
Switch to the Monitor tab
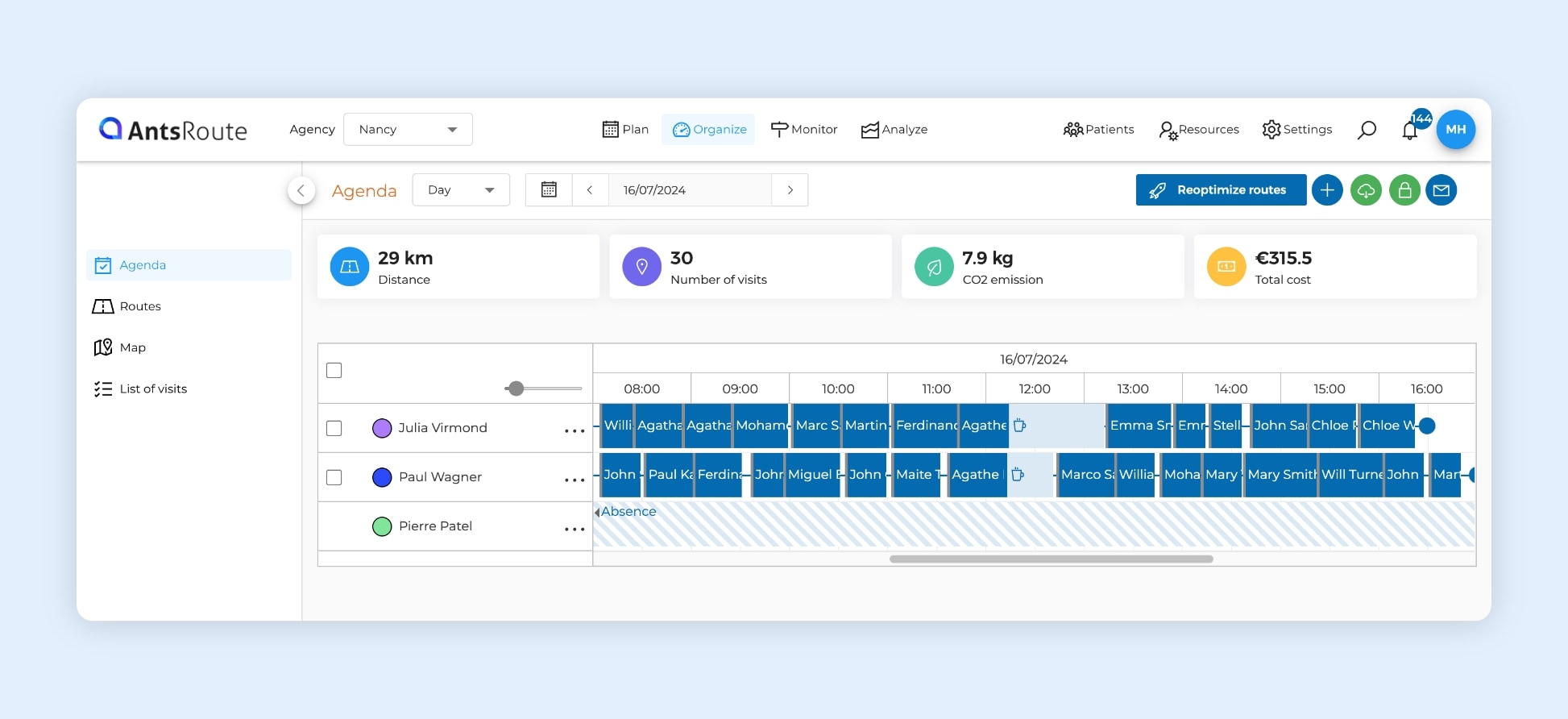(804, 130)
